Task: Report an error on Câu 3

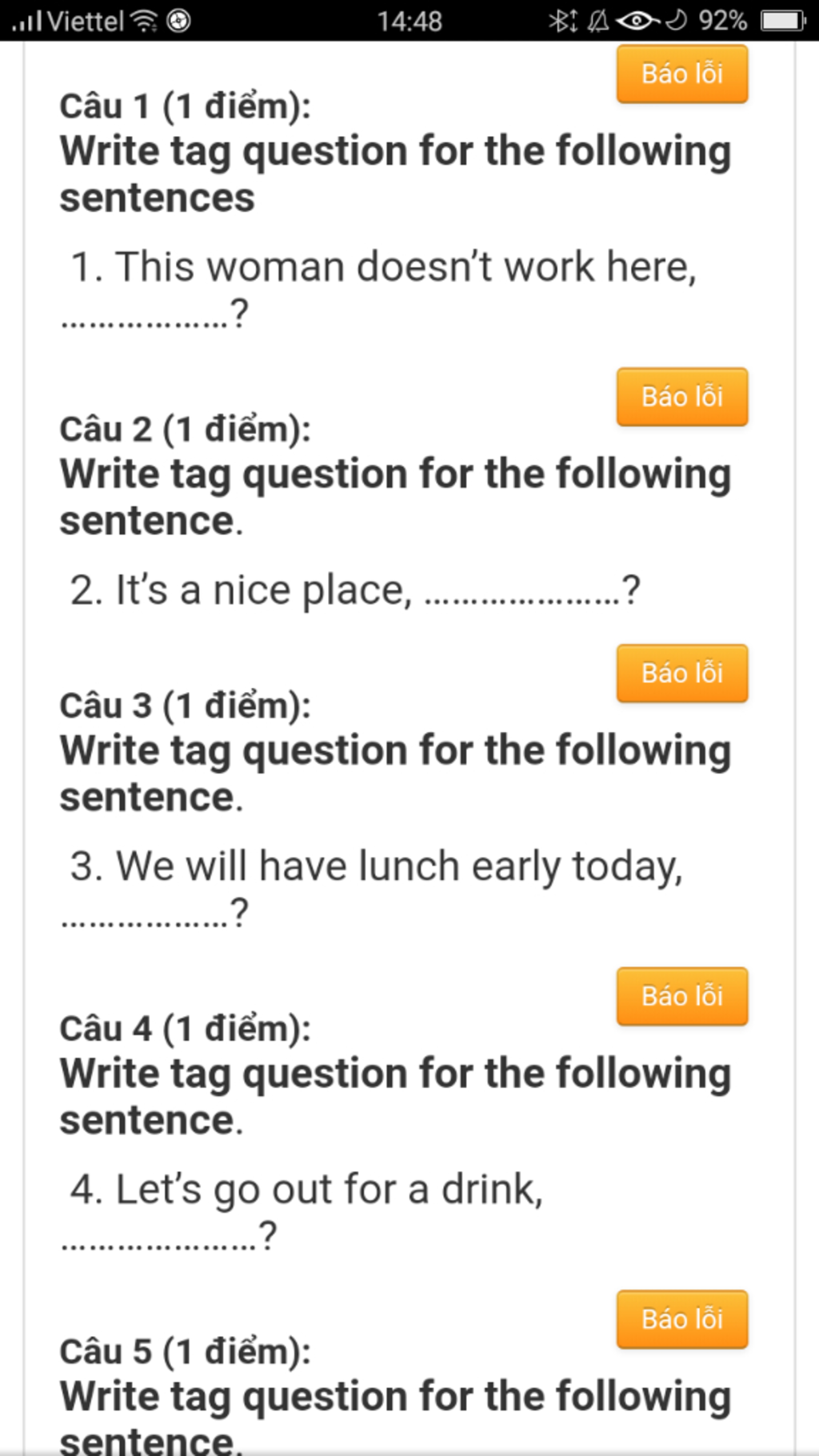Action: click(681, 673)
